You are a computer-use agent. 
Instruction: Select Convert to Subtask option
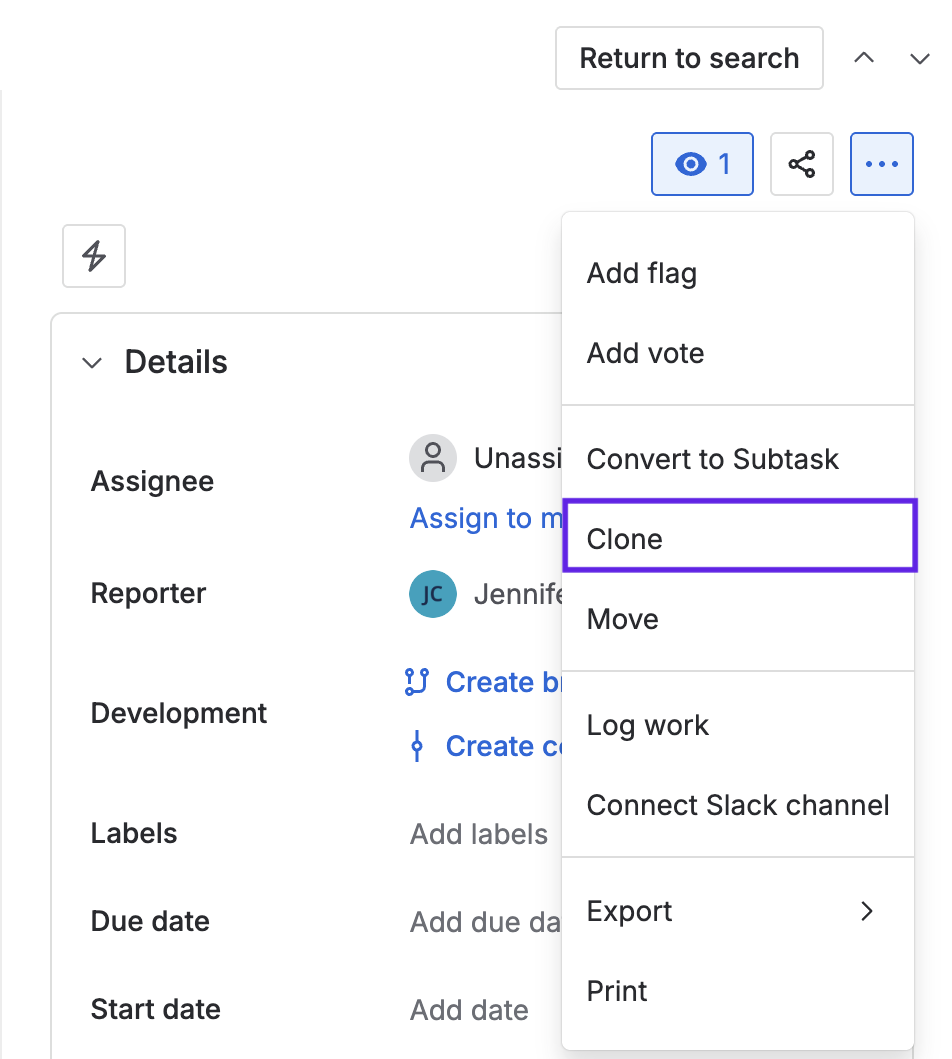[712, 459]
